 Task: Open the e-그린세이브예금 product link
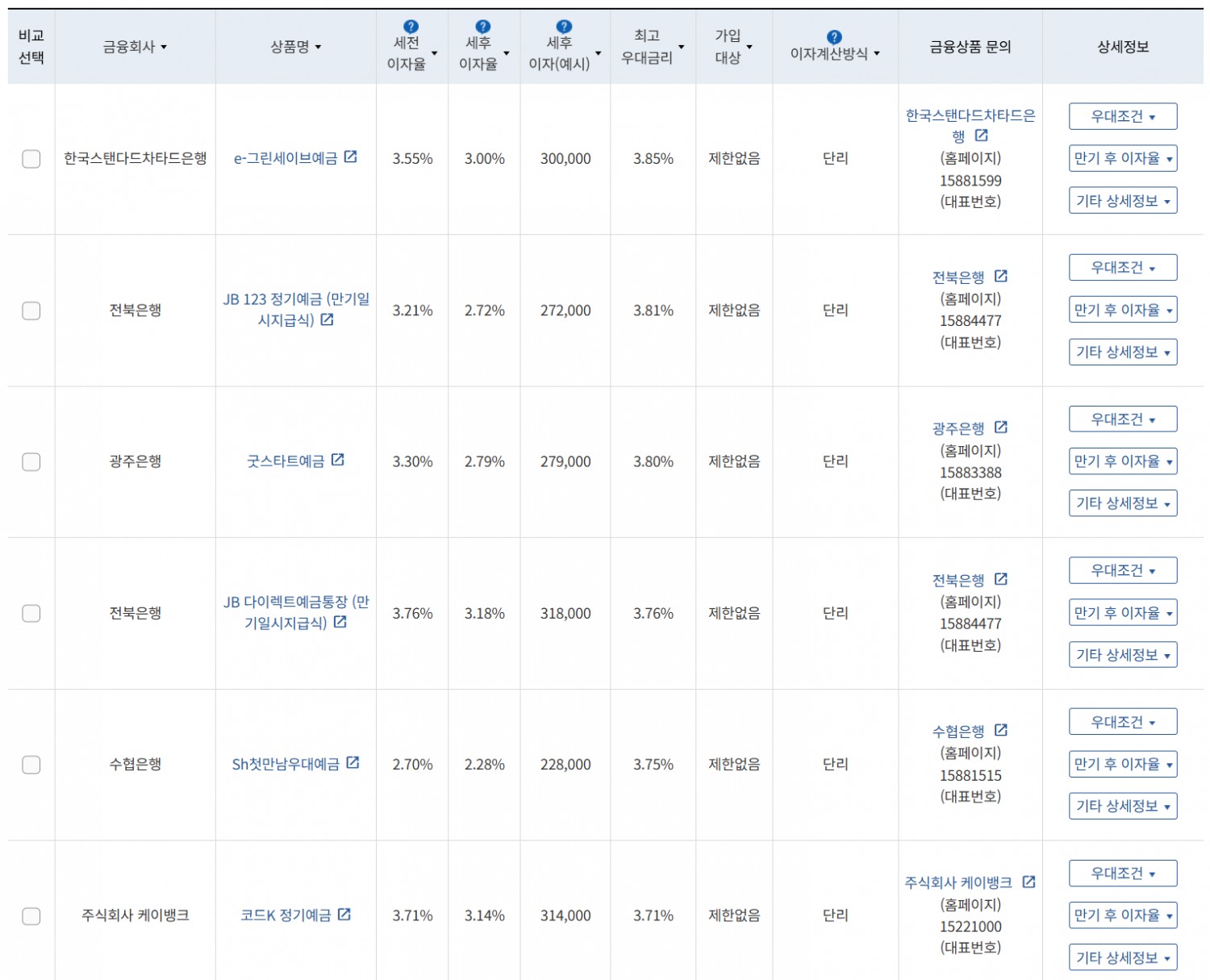[286, 159]
